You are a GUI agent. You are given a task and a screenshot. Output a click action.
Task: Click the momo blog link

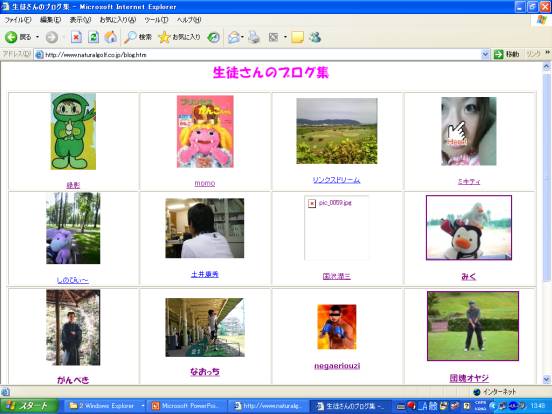(205, 183)
